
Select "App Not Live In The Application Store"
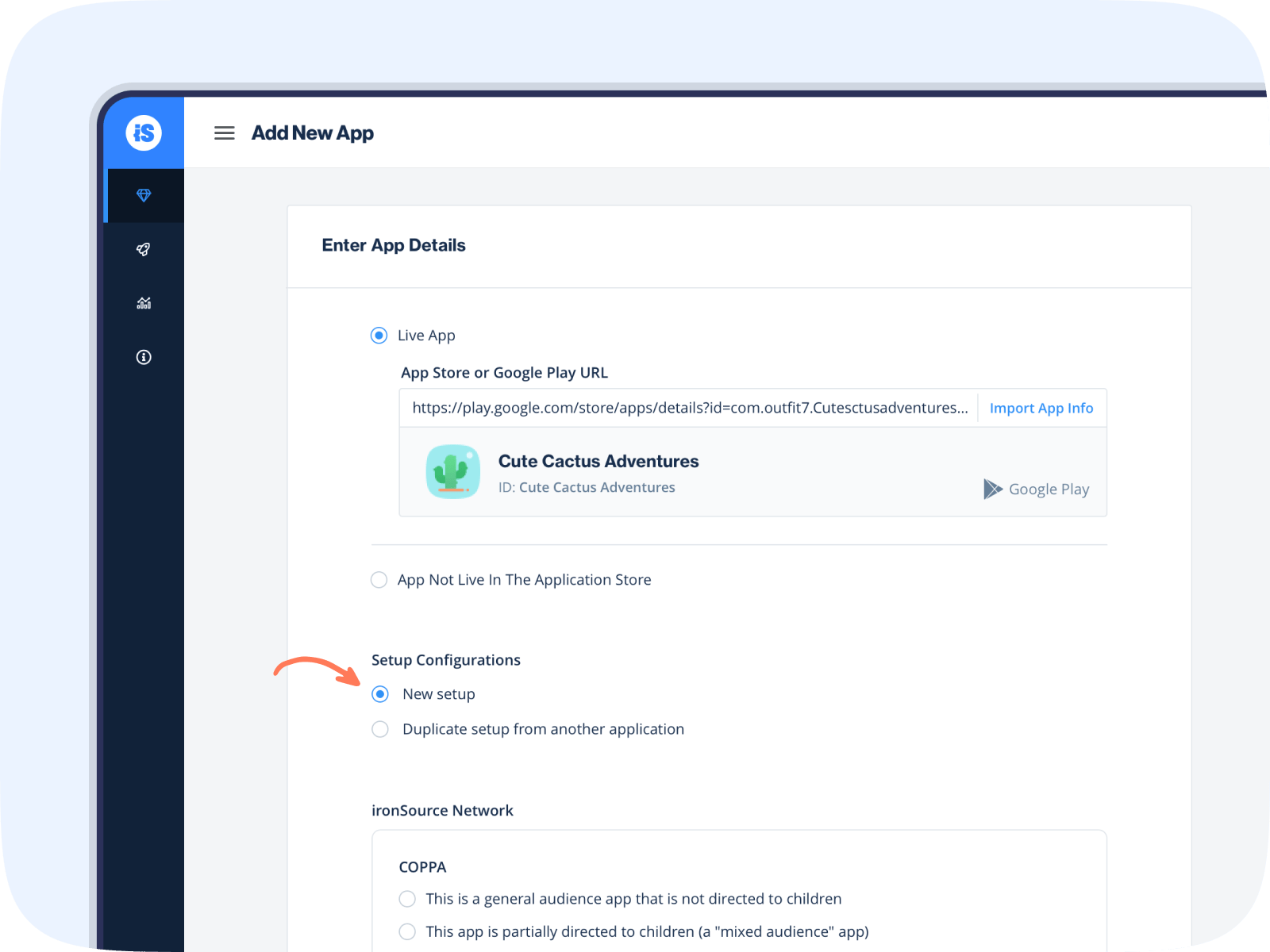point(379,579)
